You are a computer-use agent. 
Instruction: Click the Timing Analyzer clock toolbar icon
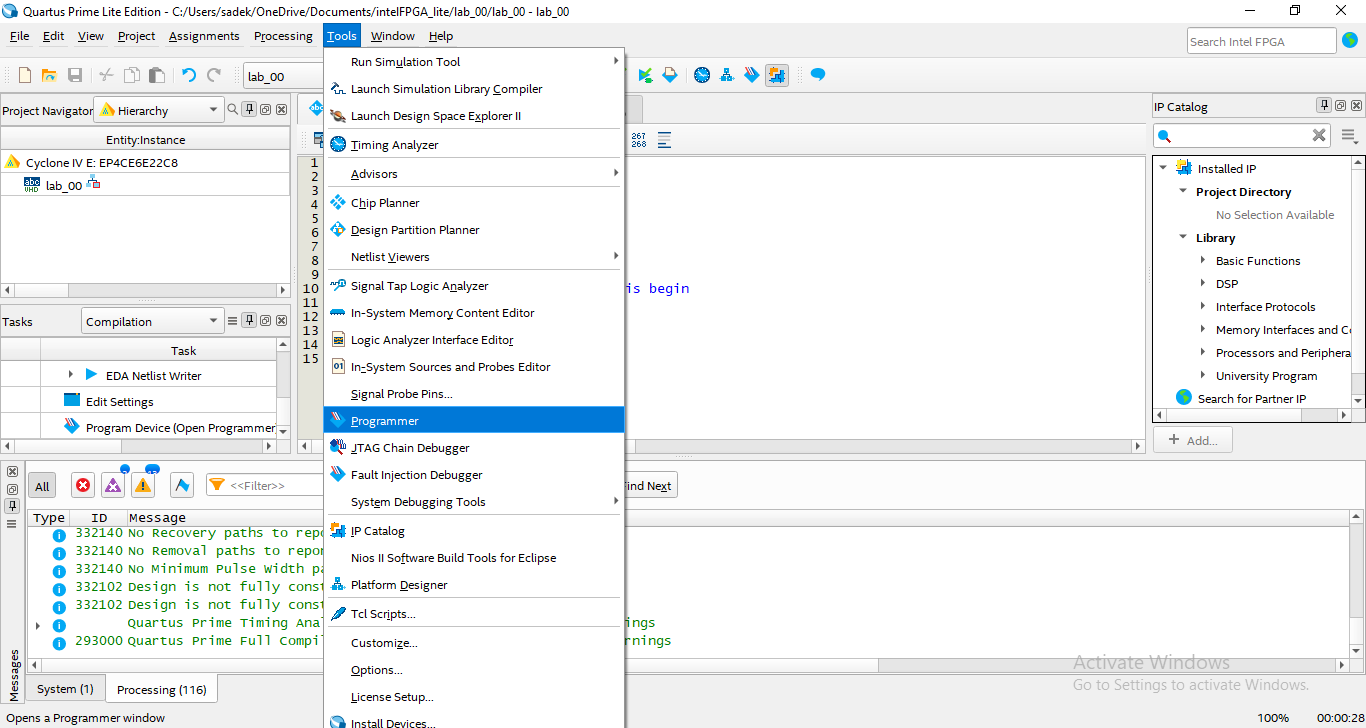[702, 75]
